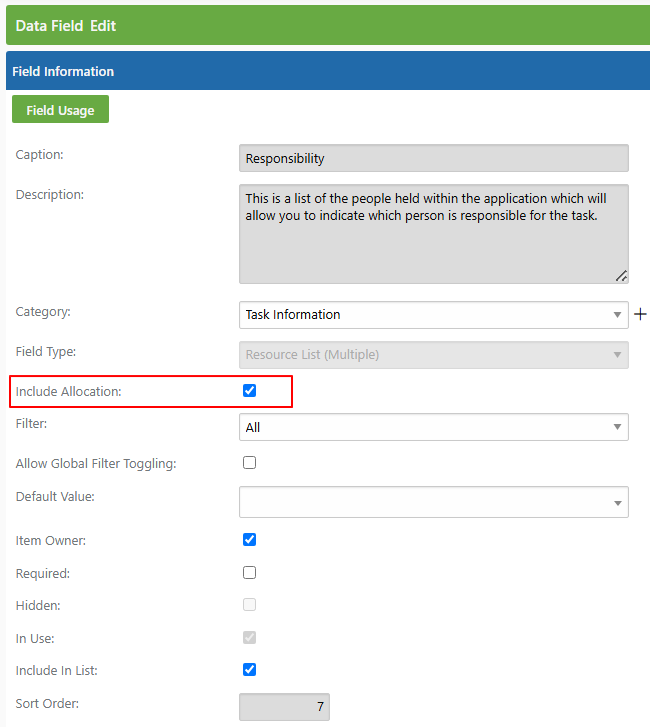Click the Sort Order field showing 7

(284, 707)
